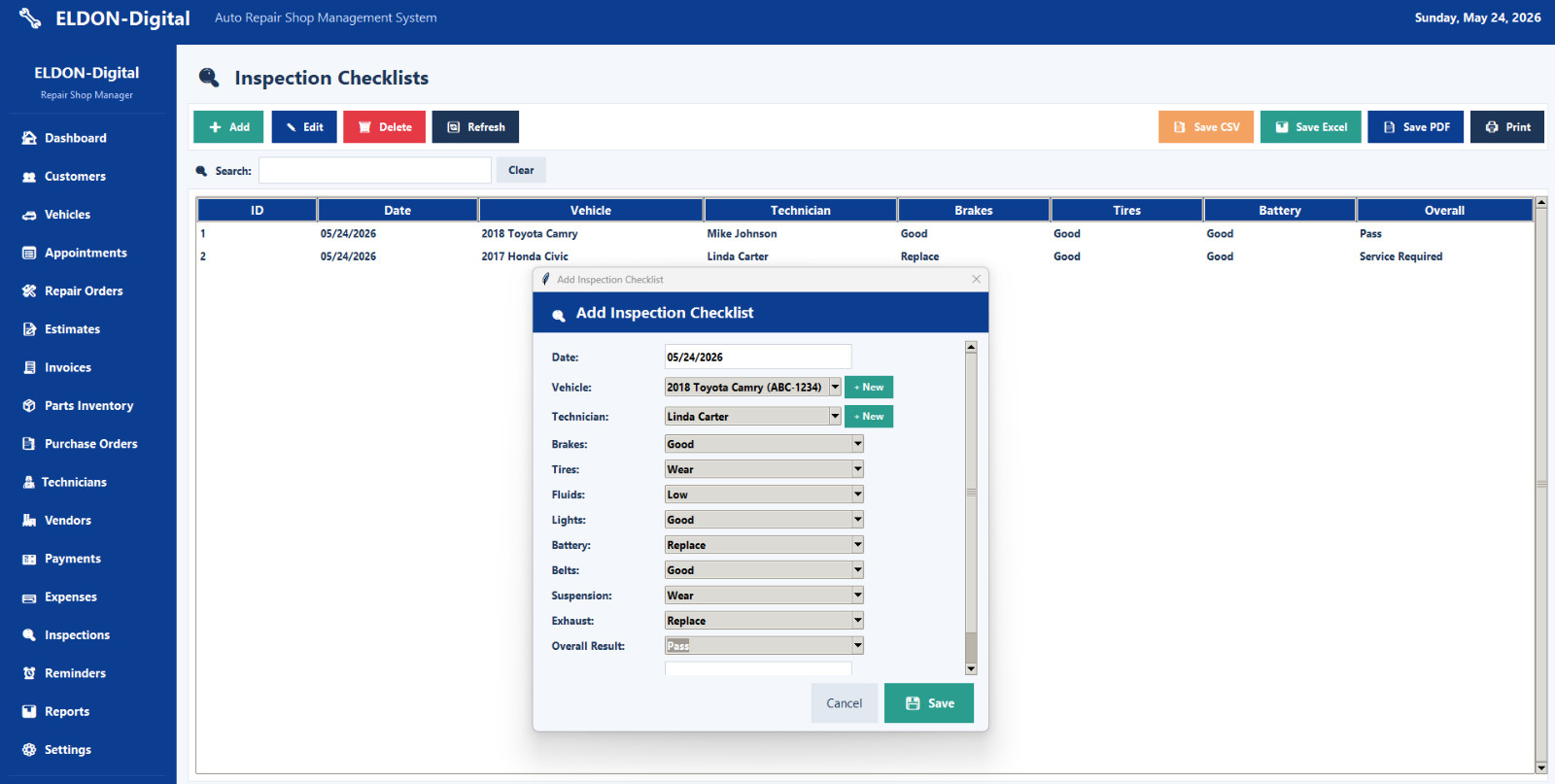Click the feather icon in the dialog title bar

point(546,279)
